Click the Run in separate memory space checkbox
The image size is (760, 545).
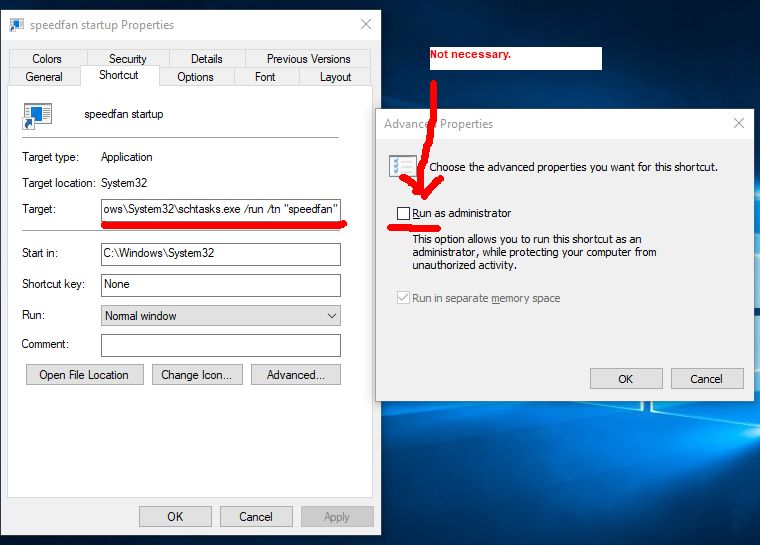click(x=403, y=298)
